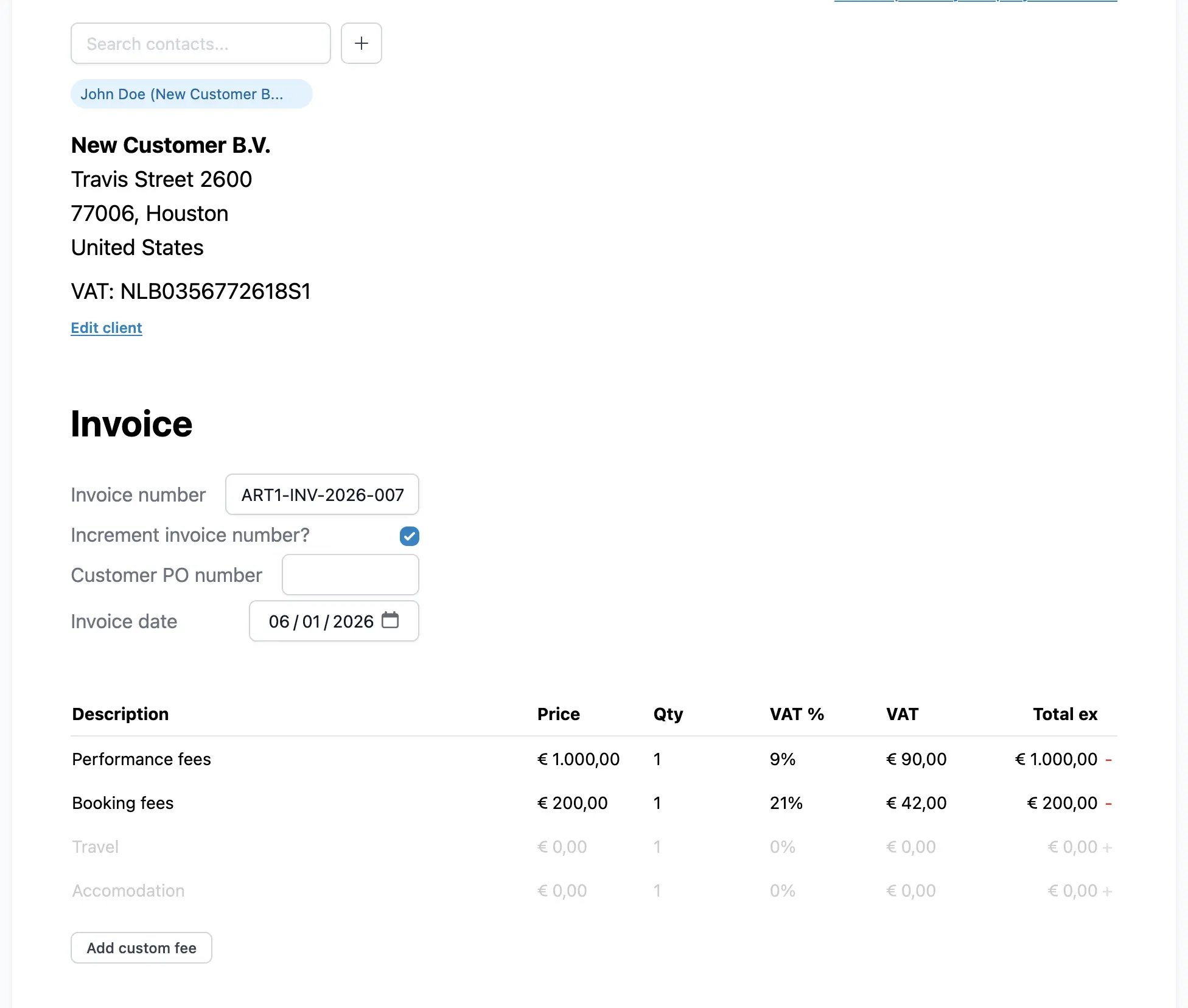Image resolution: width=1188 pixels, height=1008 pixels.
Task: Add the Travel fee line to the invoice
Action: tap(1109, 846)
